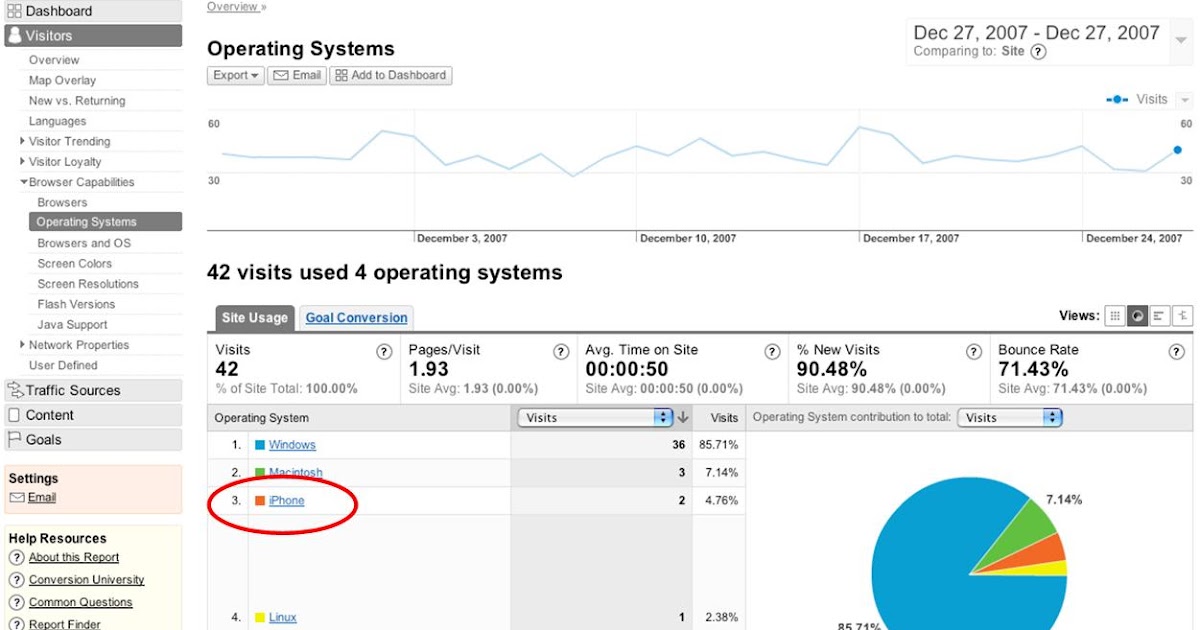Switch to pie chart view icon

click(x=1138, y=316)
